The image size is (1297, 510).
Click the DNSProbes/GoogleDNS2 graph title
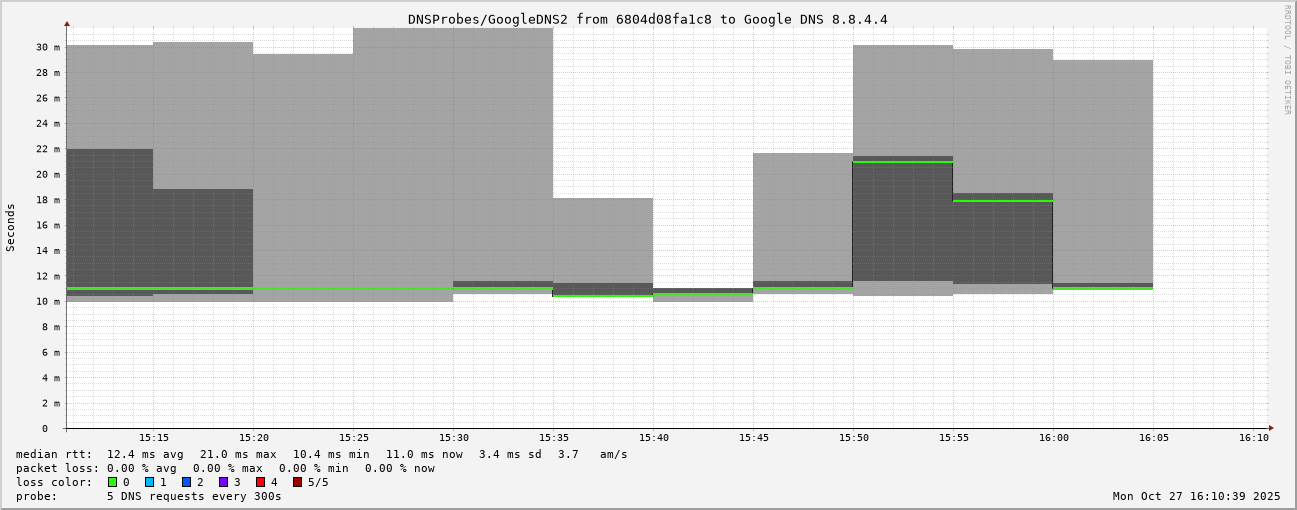coord(647,19)
